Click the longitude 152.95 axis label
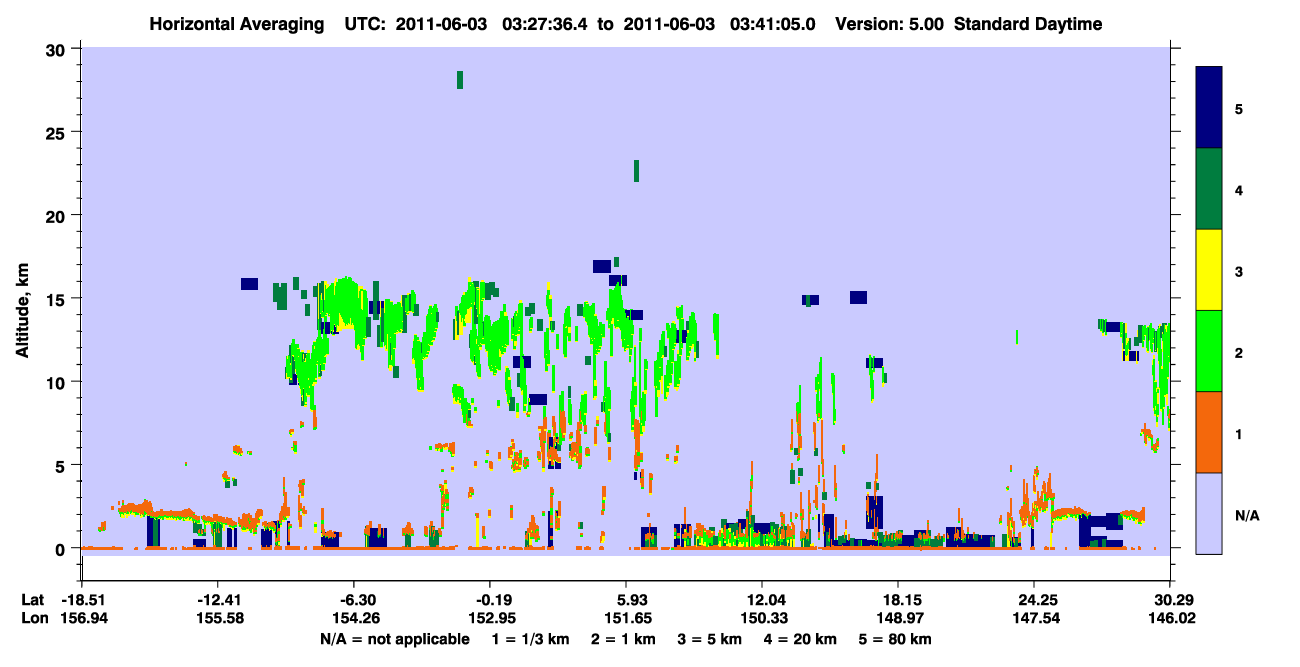This screenshot has height=667, width=1300. 490,618
